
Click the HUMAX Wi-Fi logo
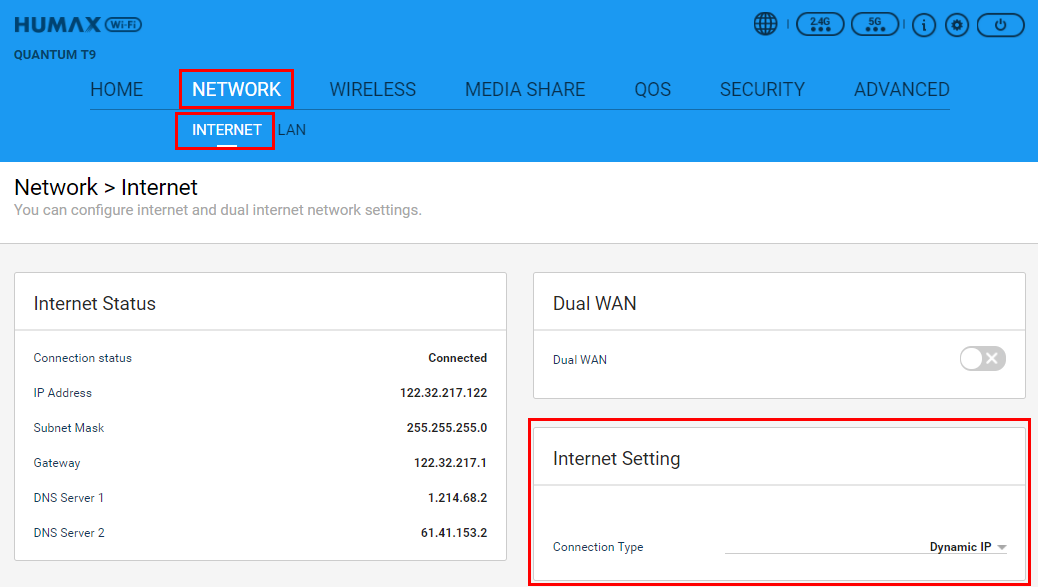pos(77,24)
